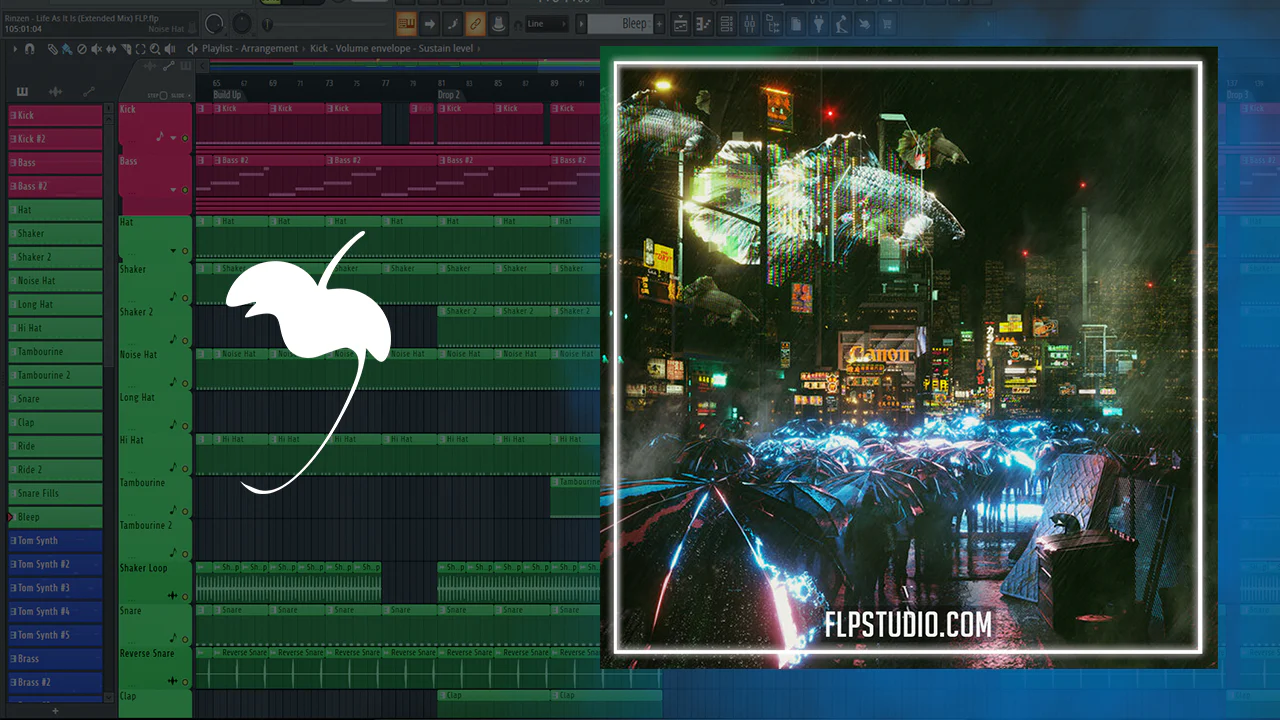Select the slip tool double-arrow icon
1280x720 pixels.
(110, 48)
